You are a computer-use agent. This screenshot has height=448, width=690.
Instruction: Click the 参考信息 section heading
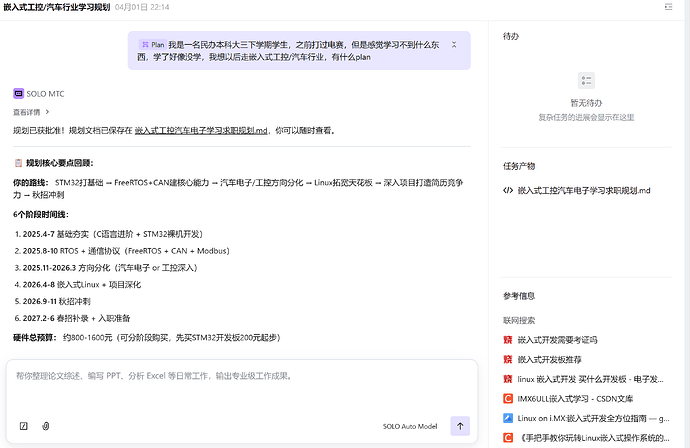(519, 296)
